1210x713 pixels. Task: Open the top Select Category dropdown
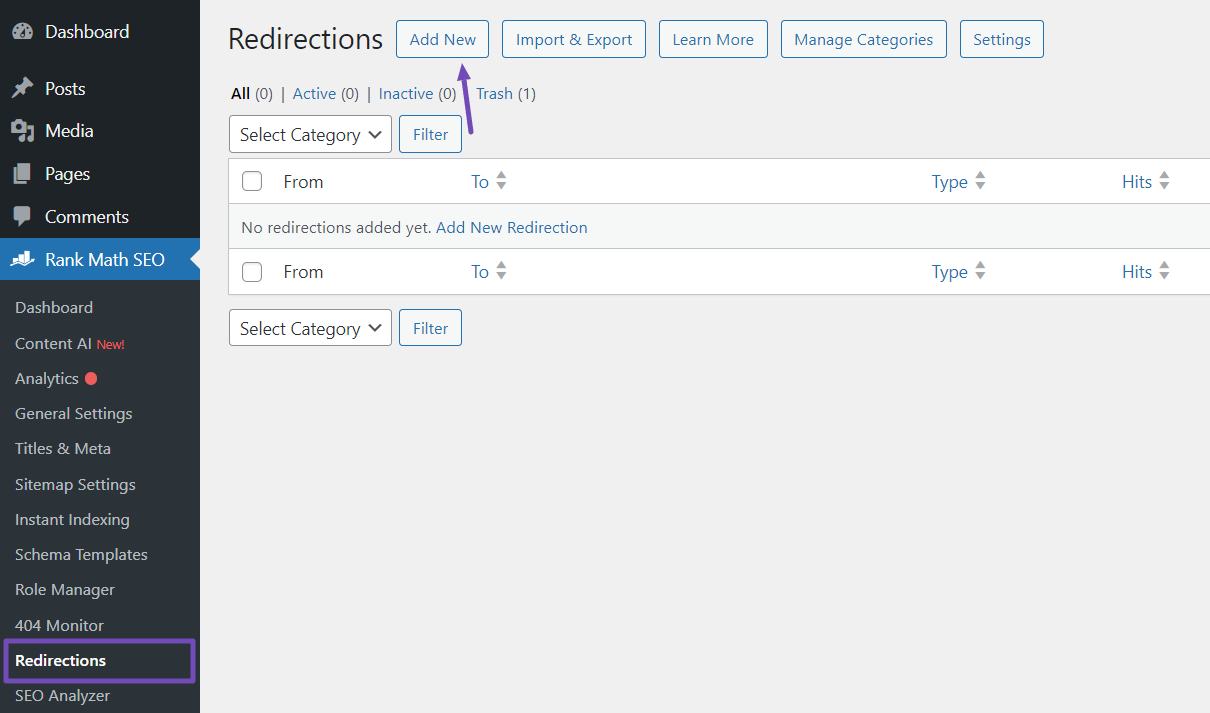(310, 134)
